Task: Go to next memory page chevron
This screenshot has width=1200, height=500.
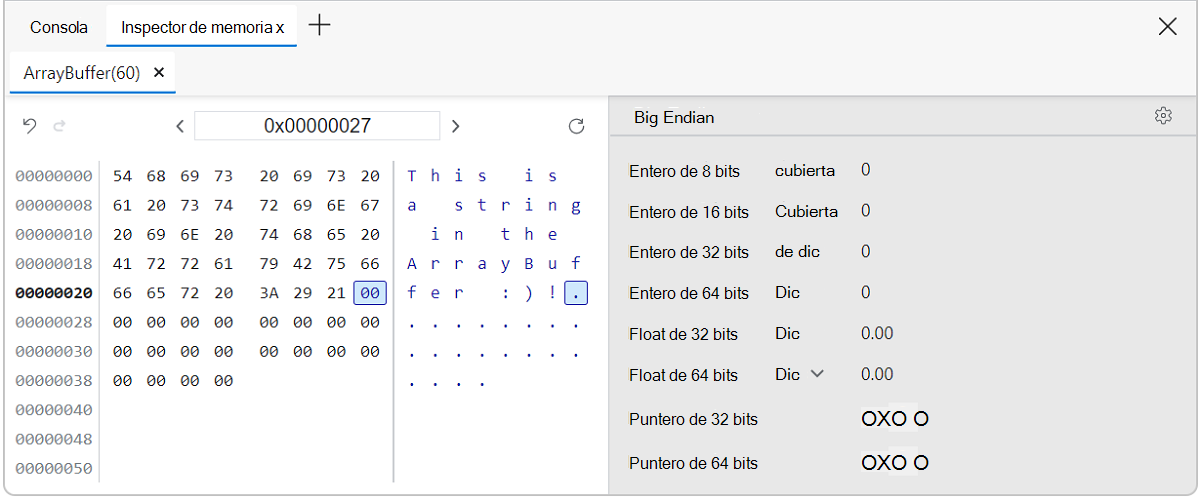Action: (x=455, y=126)
